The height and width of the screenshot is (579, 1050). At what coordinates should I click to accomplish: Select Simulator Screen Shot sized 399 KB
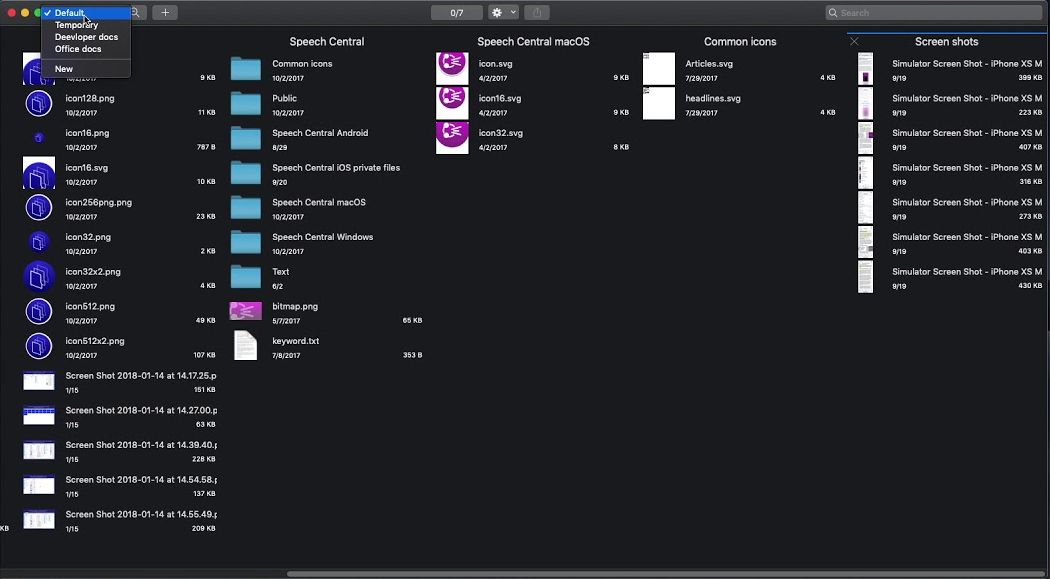coord(950,70)
